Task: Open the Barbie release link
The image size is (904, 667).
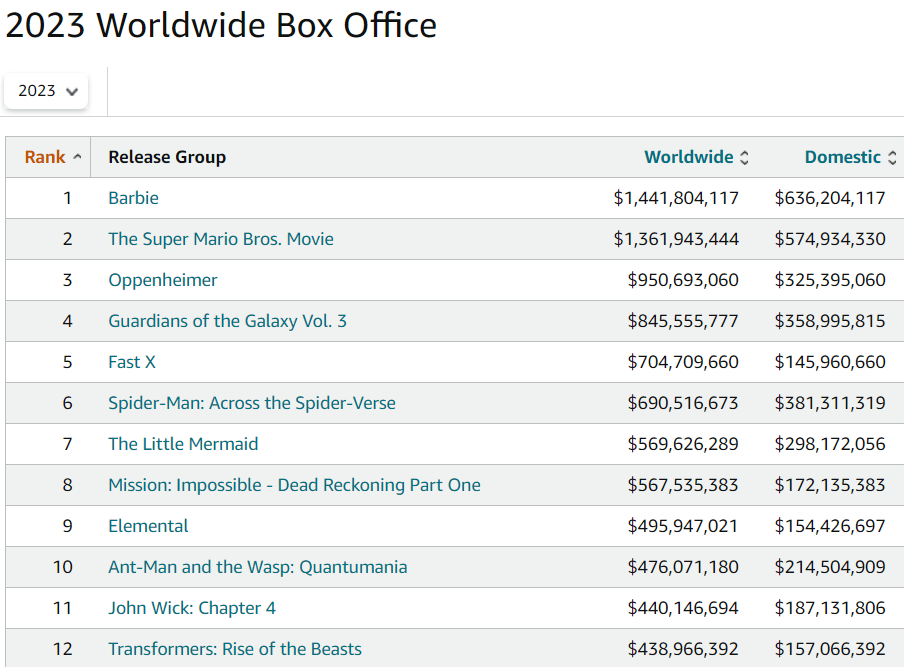Action: click(x=133, y=198)
